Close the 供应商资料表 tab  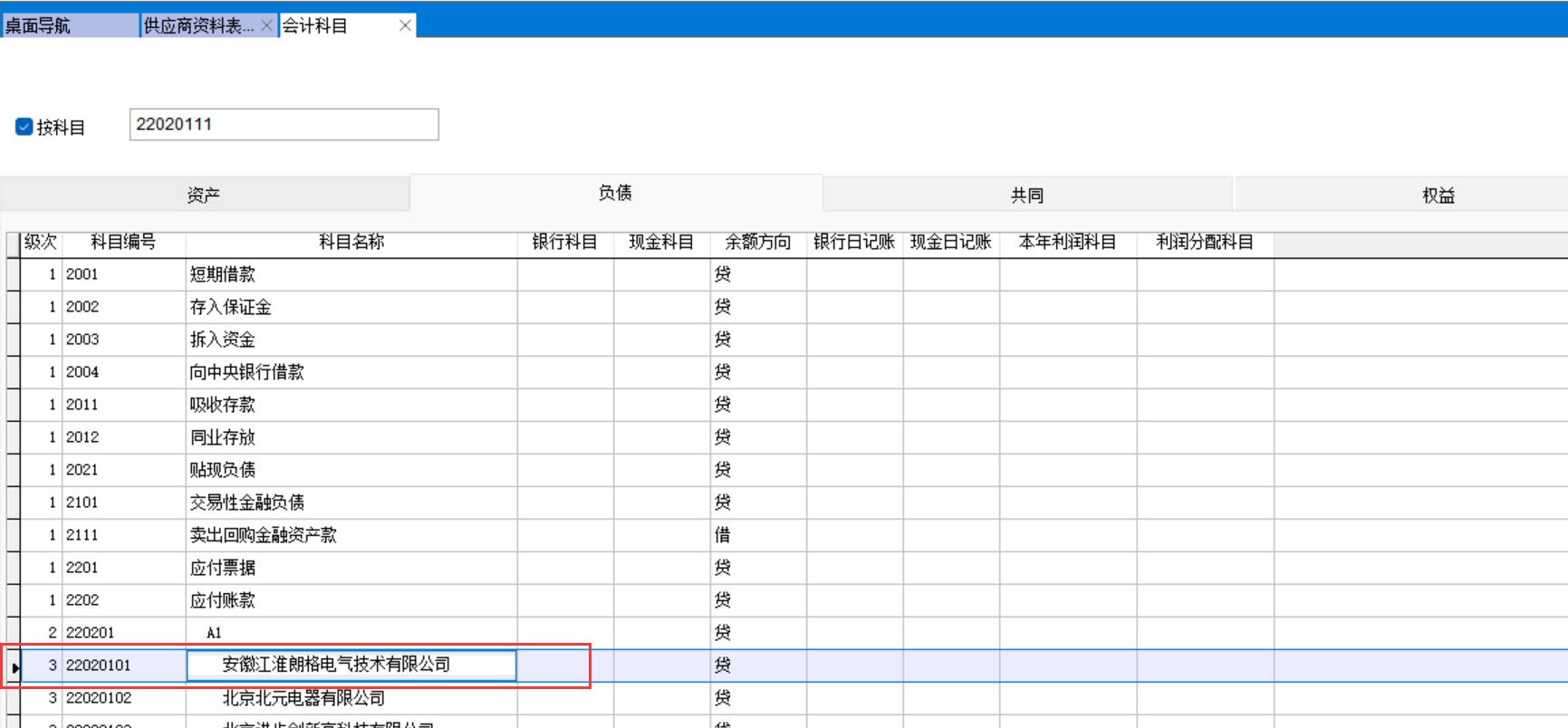[266, 25]
